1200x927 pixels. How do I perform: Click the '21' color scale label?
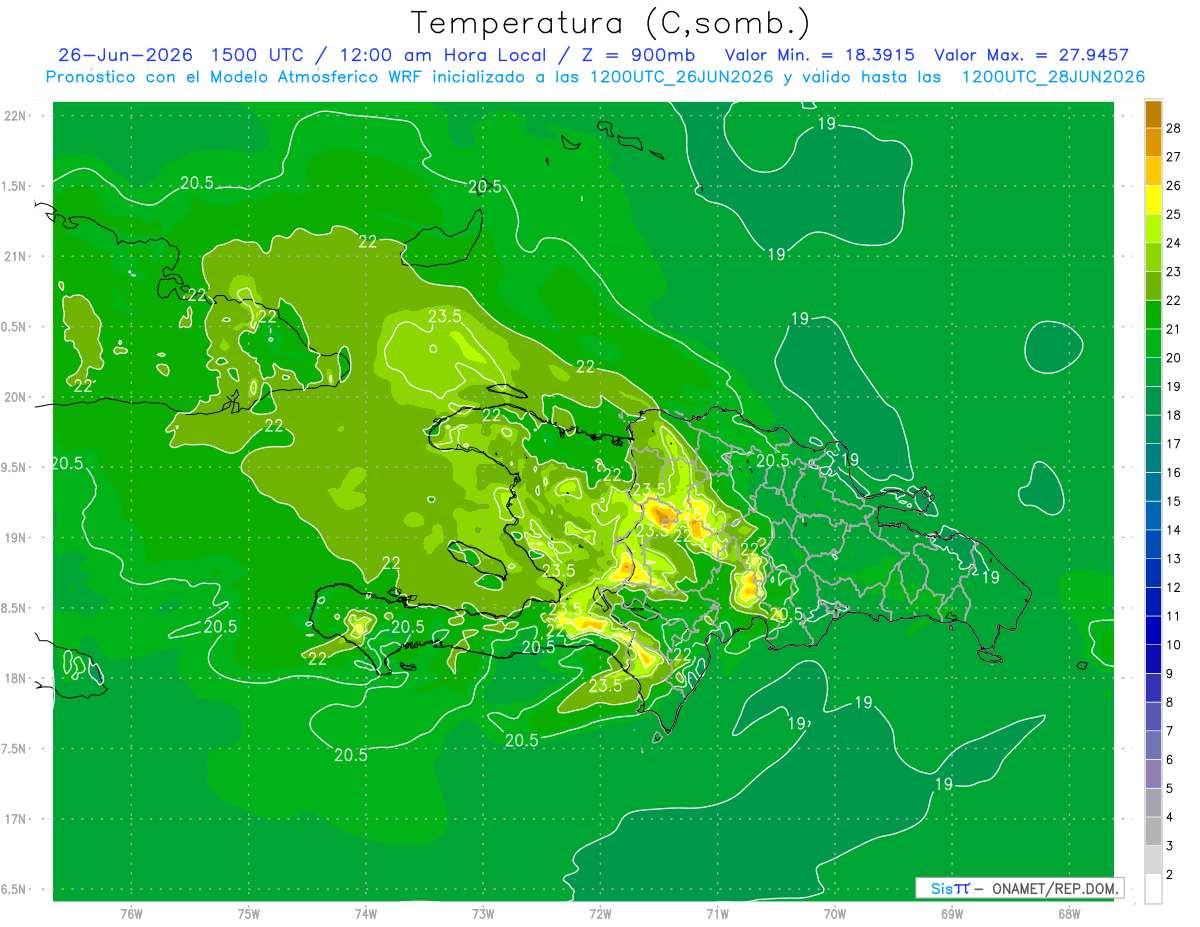pyautogui.click(x=1174, y=329)
